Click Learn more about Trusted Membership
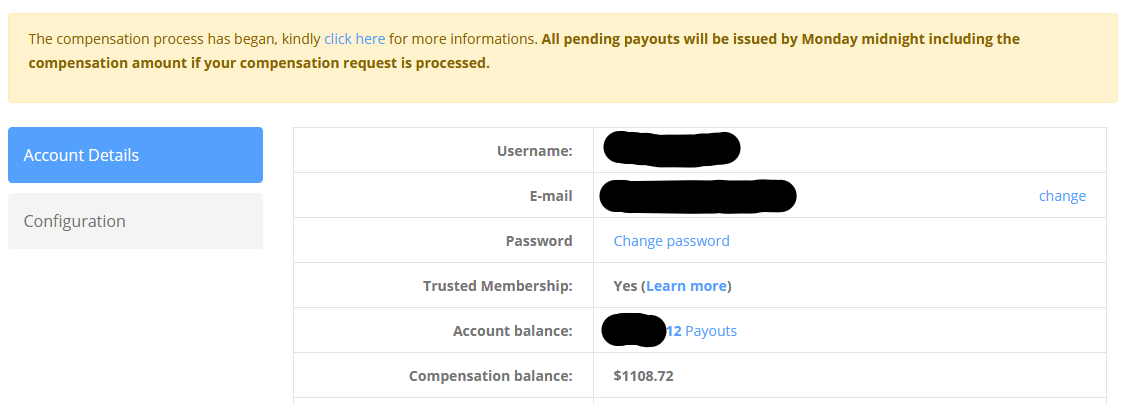 tap(687, 286)
